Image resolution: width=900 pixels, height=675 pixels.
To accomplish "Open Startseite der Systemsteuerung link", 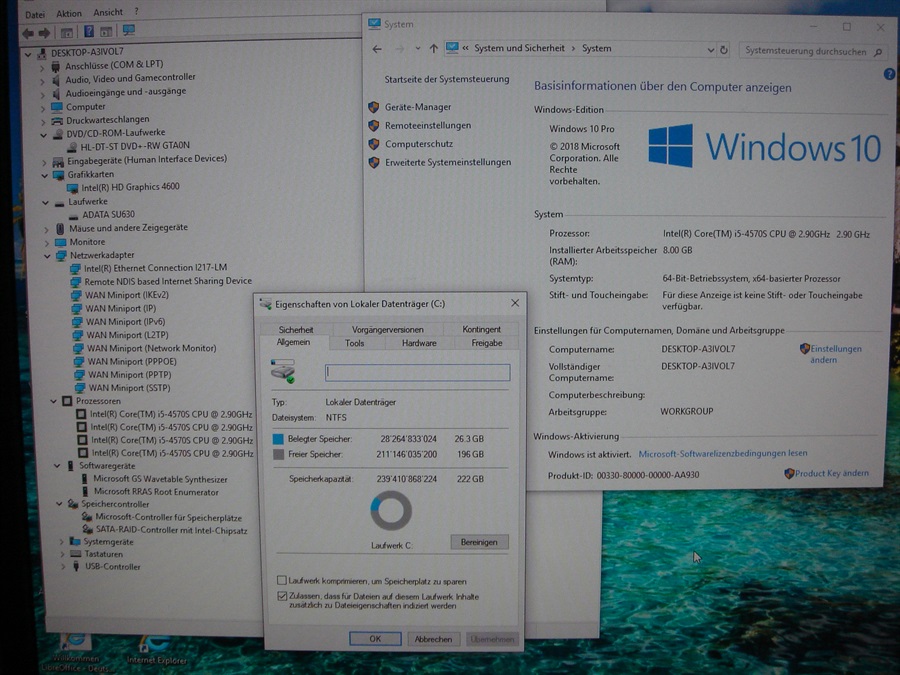I will (447, 79).
